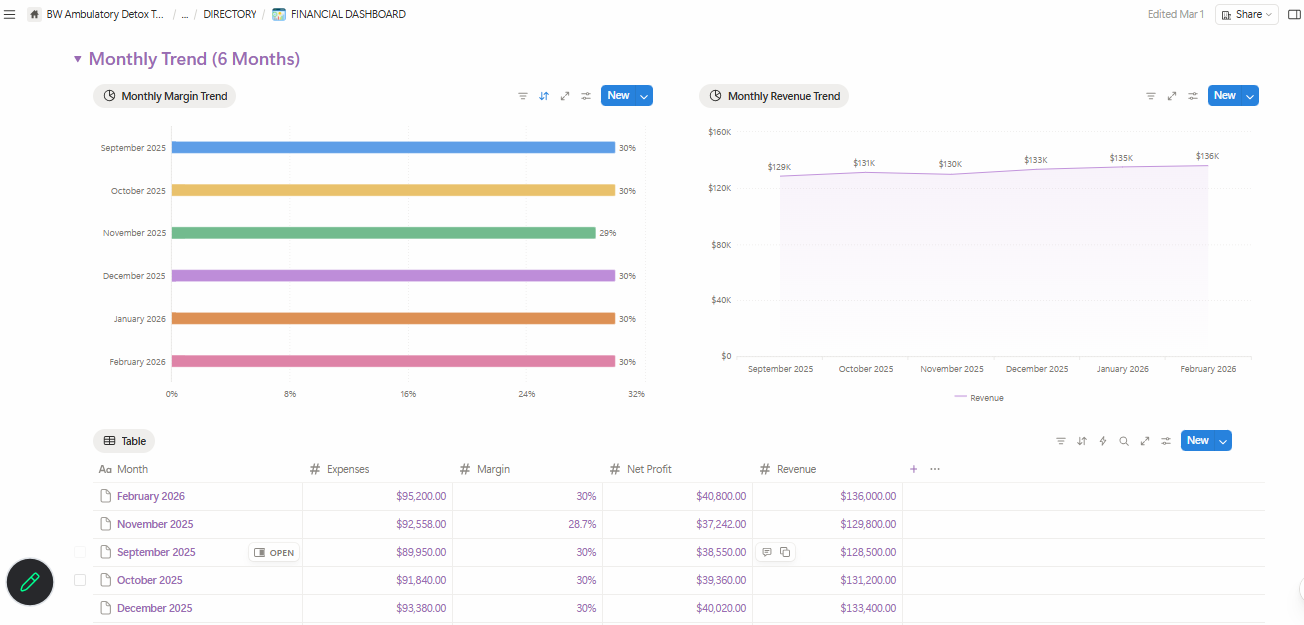
Task: Click filter icon on Monthly Margin Trend chart
Action: (x=522, y=96)
